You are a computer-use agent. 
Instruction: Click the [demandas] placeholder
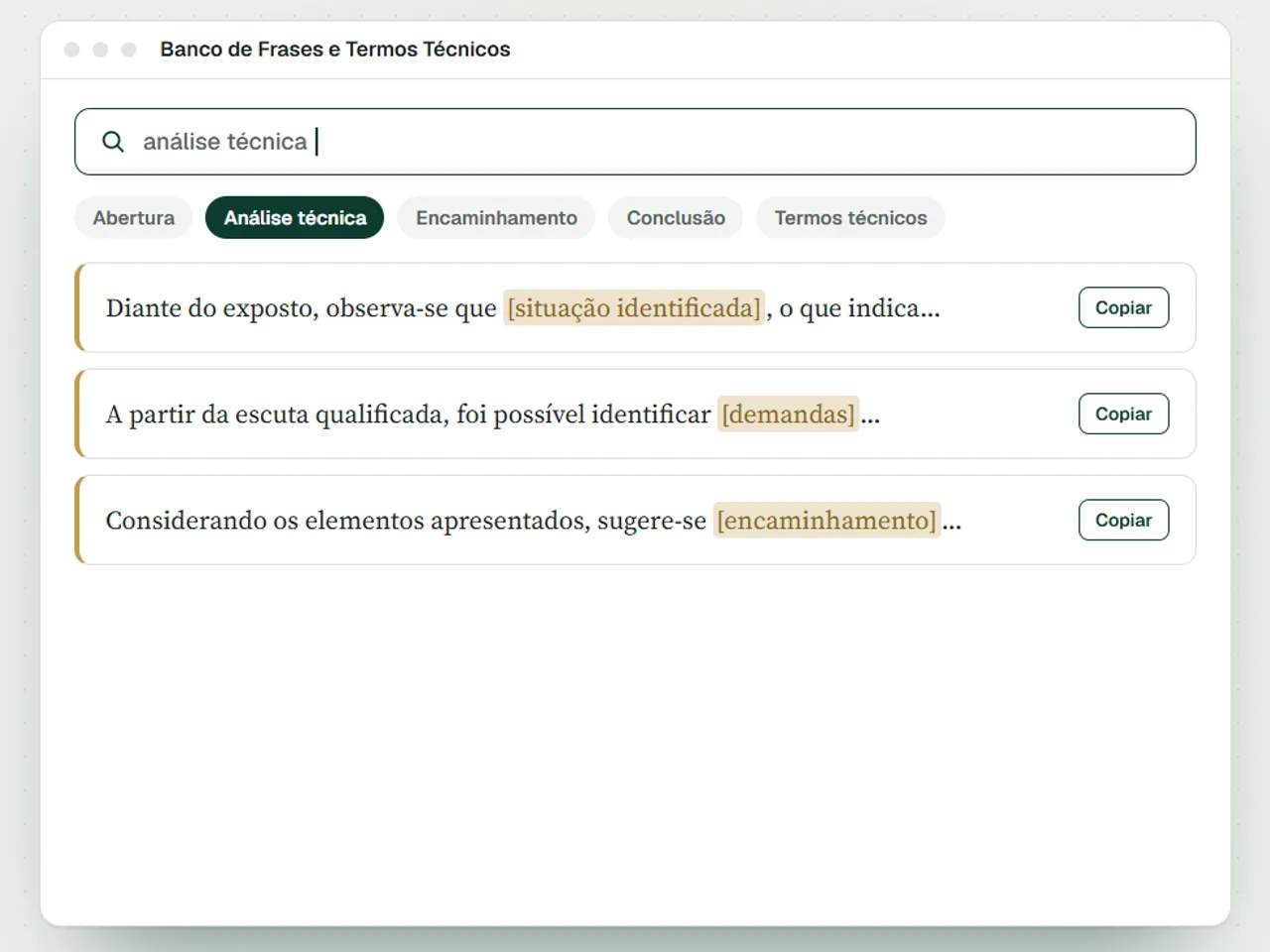[x=788, y=415]
